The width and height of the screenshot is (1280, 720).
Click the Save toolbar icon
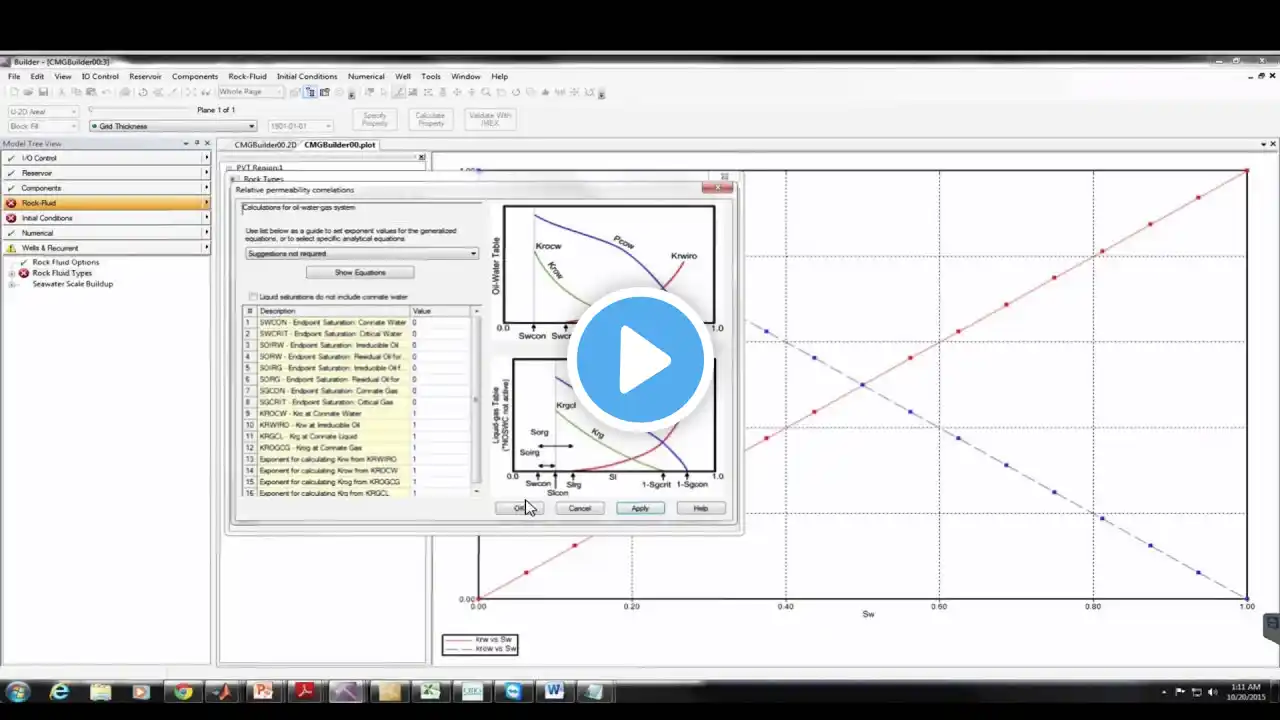[41, 92]
